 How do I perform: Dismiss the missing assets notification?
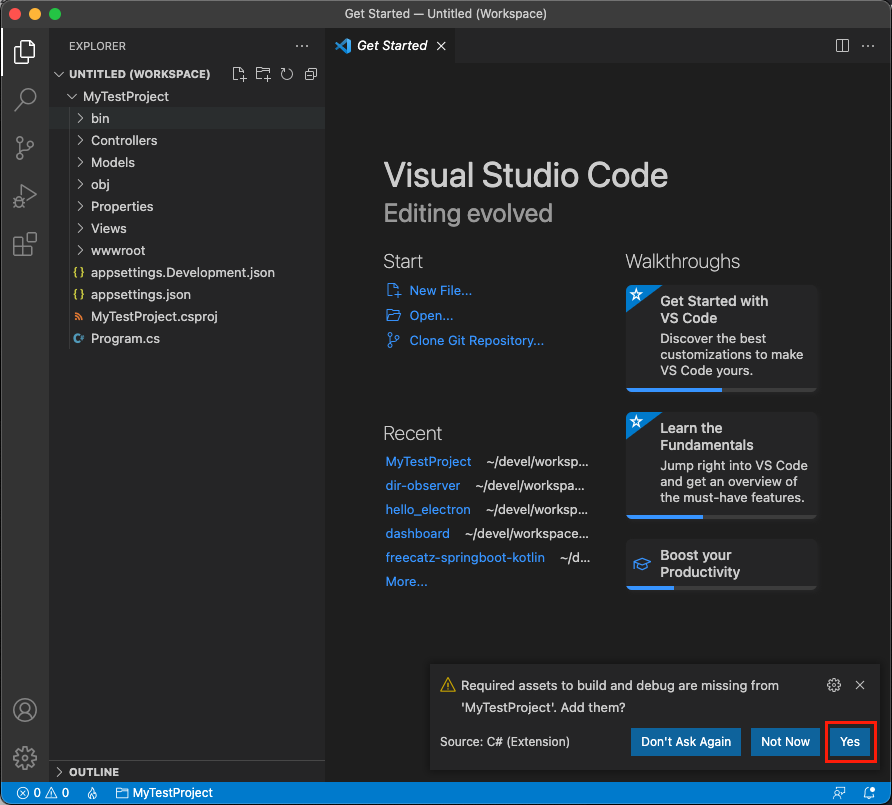(x=860, y=685)
